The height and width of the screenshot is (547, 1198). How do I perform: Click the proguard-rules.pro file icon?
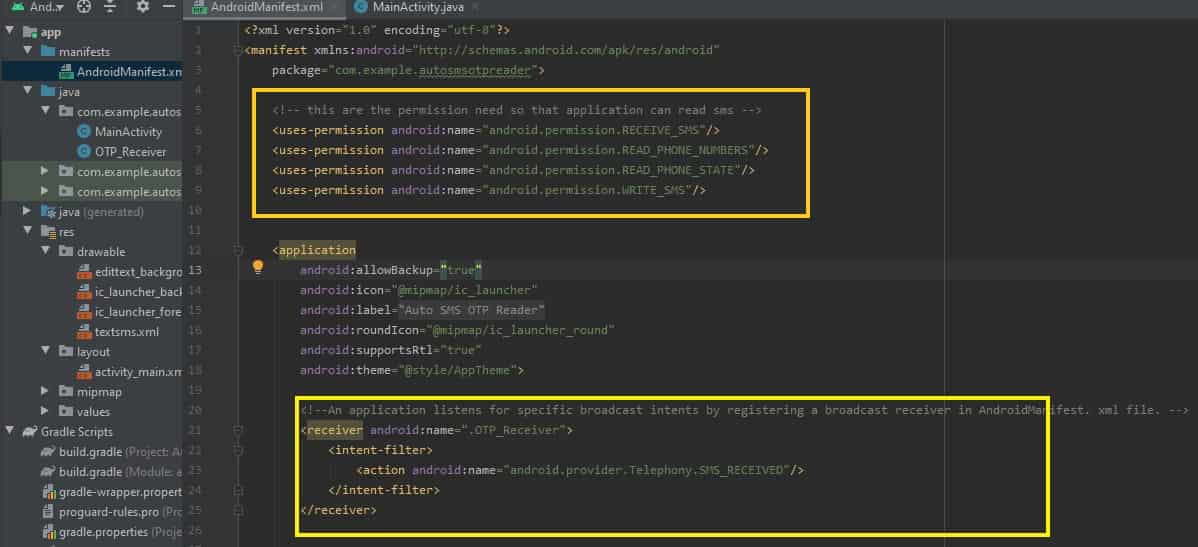click(x=49, y=512)
